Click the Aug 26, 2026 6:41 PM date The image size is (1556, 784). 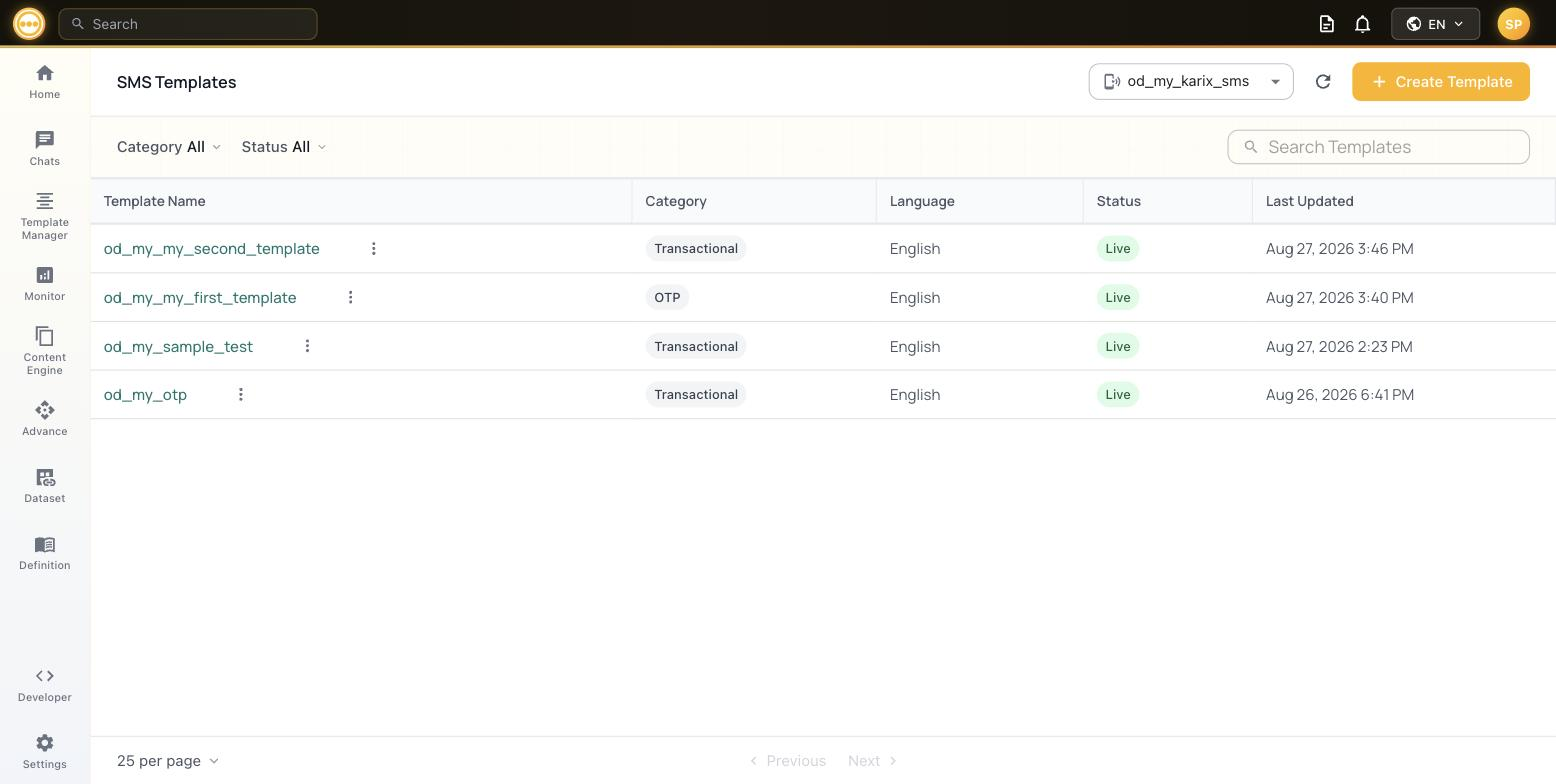[x=1340, y=394]
